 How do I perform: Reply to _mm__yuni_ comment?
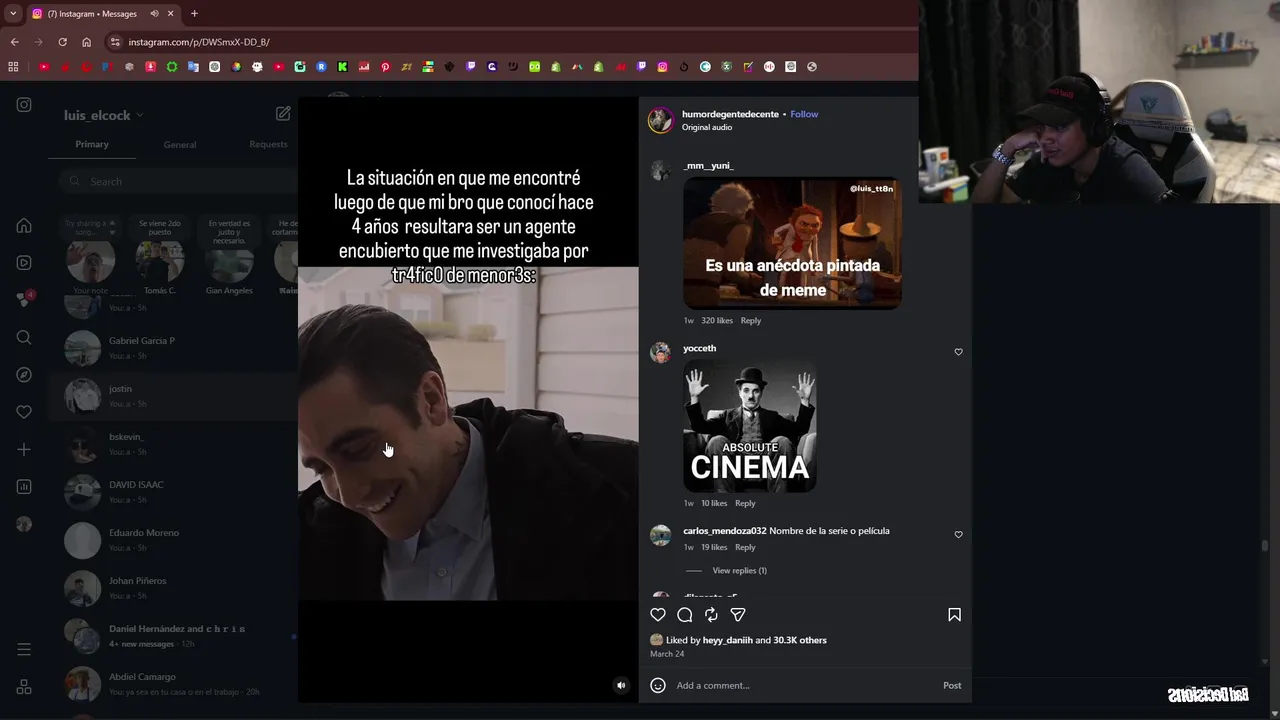(x=751, y=320)
